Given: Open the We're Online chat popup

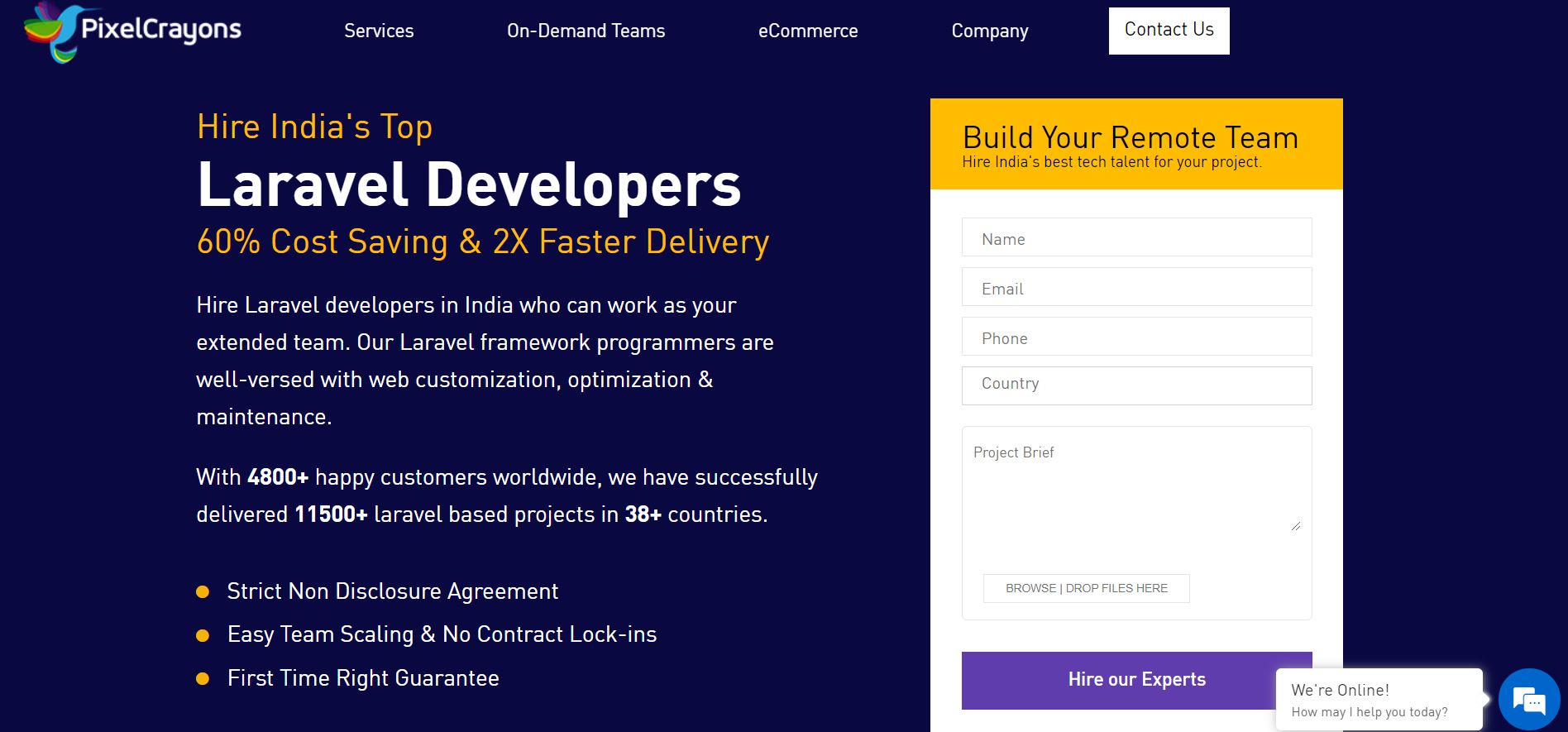Looking at the screenshot, I should [1379, 700].
